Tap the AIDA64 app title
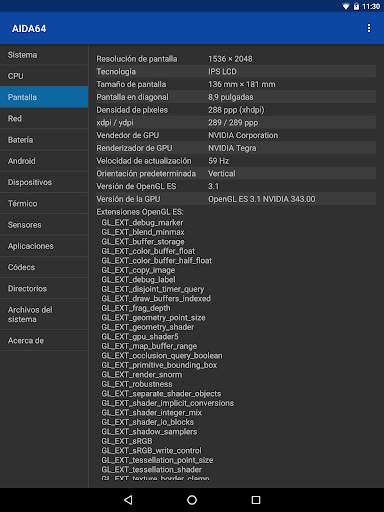Screen dimensions: 384x512 (29, 29)
